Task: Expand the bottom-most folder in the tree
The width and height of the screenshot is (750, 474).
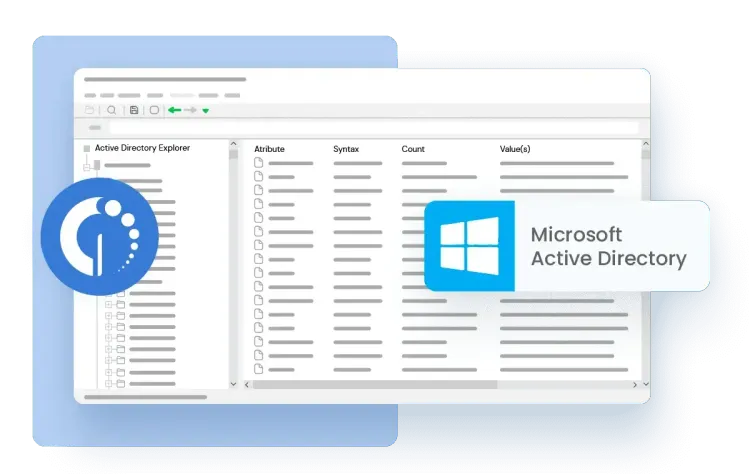Action: click(109, 383)
